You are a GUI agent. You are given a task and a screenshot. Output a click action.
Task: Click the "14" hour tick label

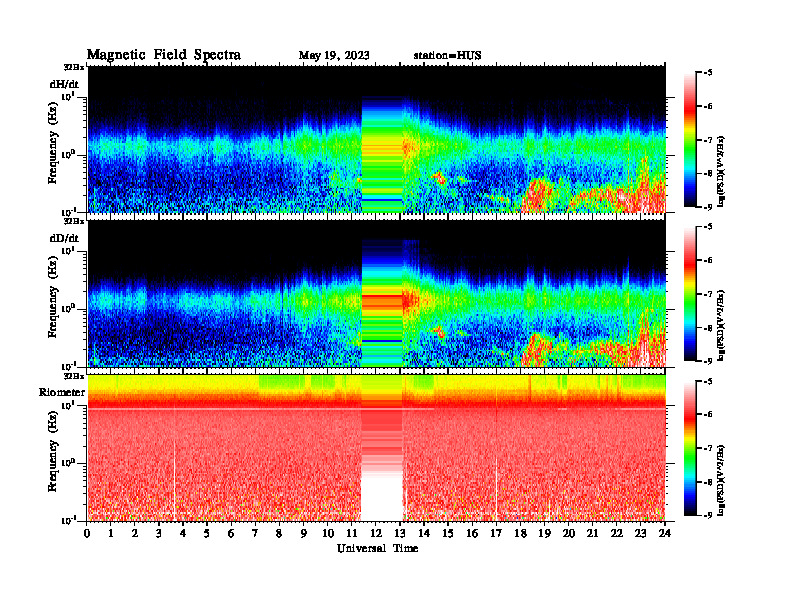(424, 534)
